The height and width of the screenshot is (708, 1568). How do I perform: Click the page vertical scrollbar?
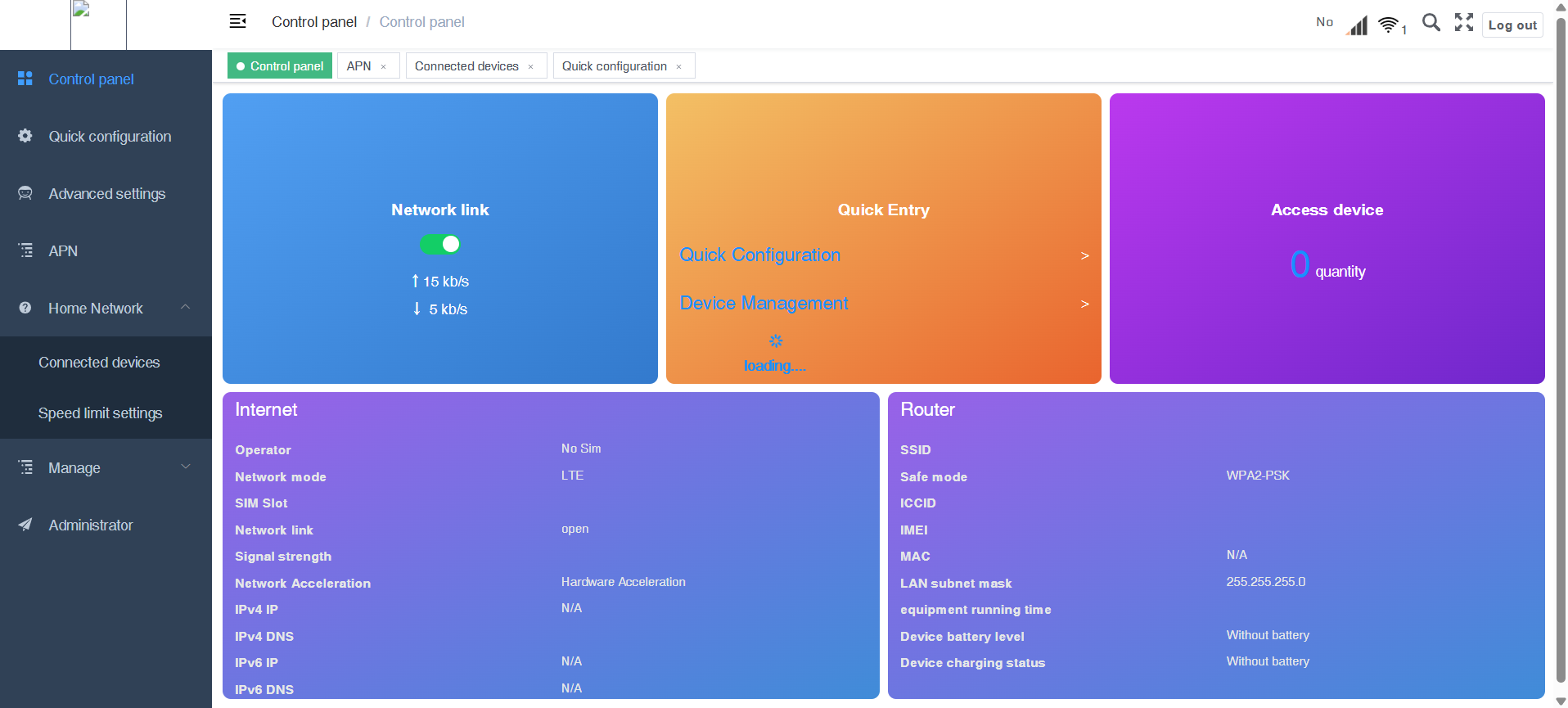coord(1560,352)
